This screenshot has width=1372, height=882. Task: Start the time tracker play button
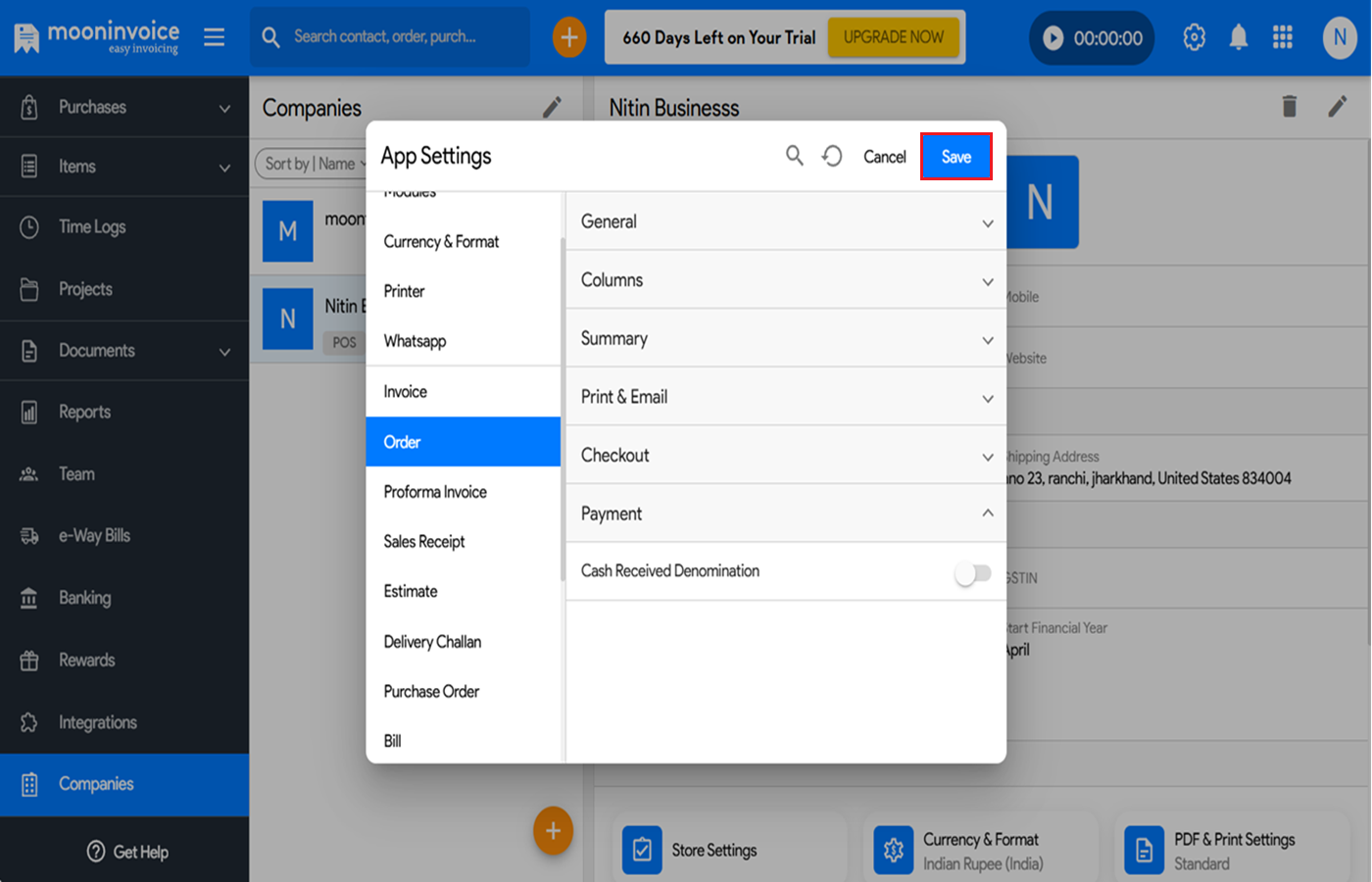point(1053,38)
